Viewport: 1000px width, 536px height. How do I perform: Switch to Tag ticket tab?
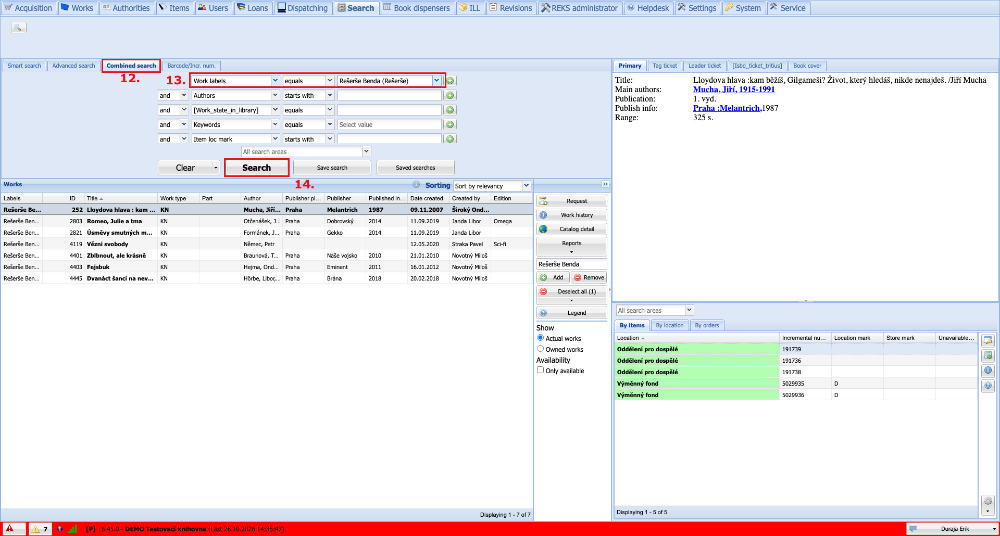pos(665,66)
